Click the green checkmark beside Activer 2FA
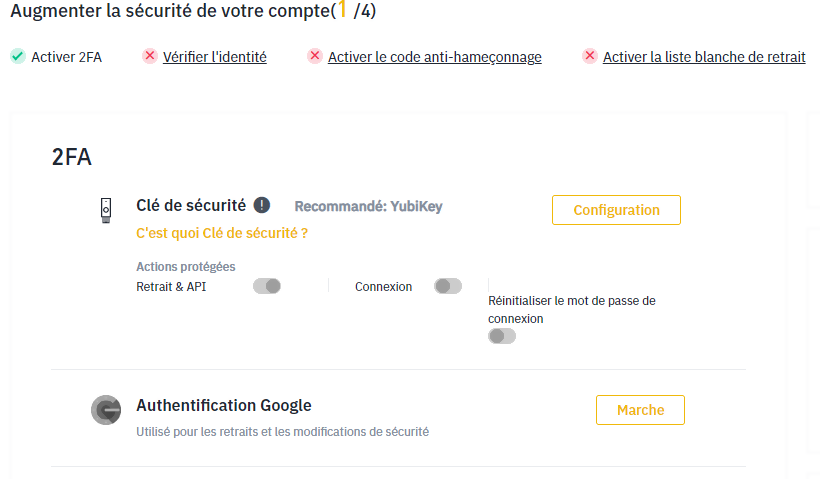820x479 pixels. (18, 56)
